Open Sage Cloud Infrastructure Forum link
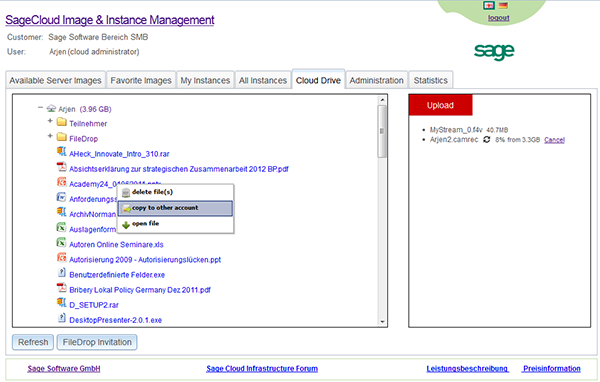The height and width of the screenshot is (382, 600). 262,369
